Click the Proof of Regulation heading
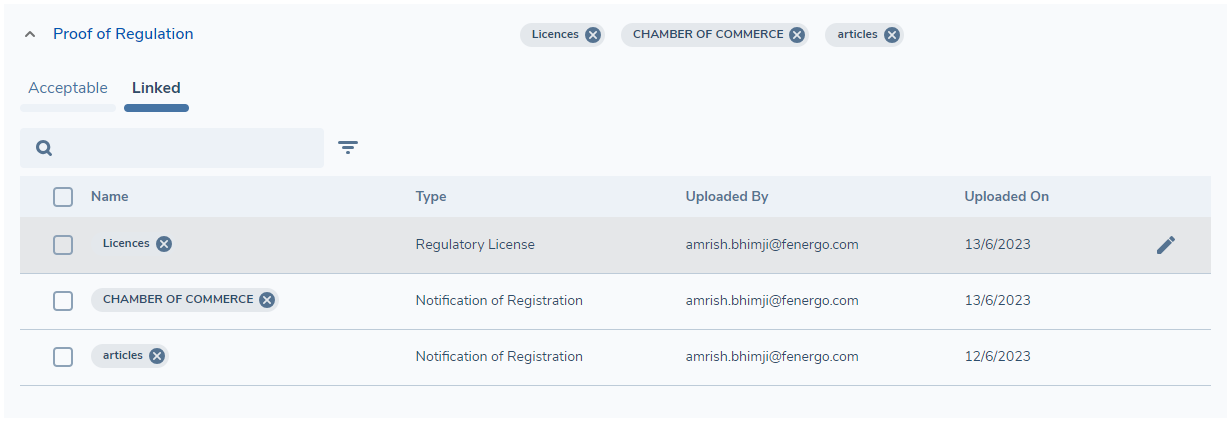Viewport: 1232px width, 424px height. tap(123, 34)
